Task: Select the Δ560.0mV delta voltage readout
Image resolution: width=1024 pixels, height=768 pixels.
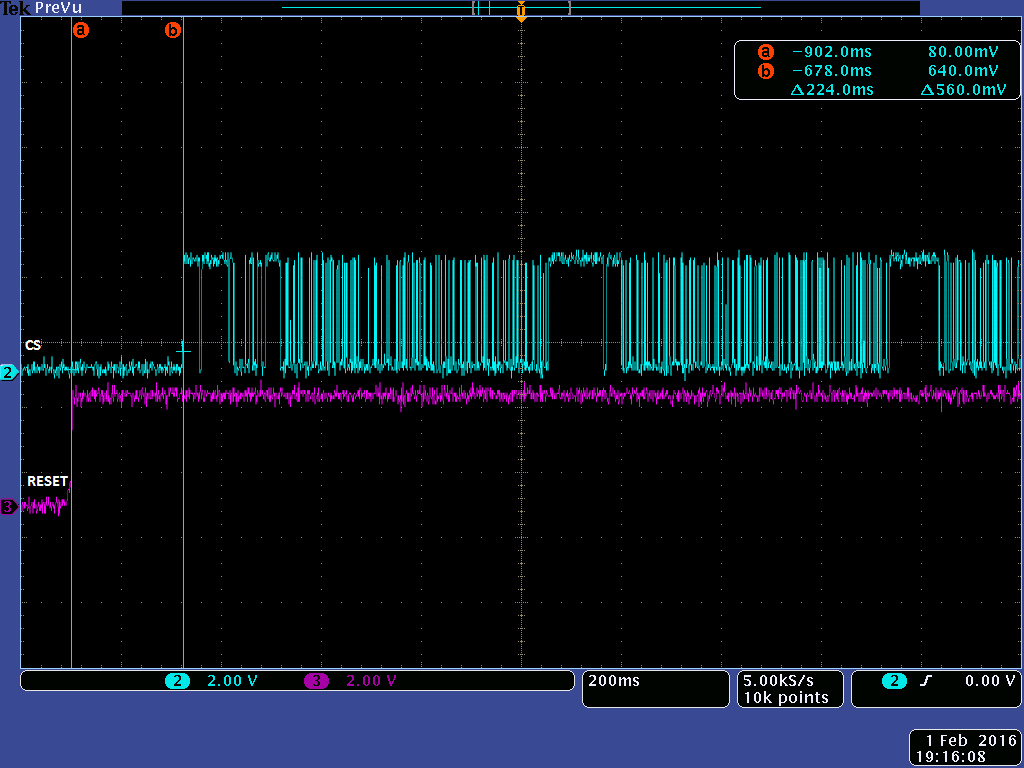Action: tap(963, 89)
